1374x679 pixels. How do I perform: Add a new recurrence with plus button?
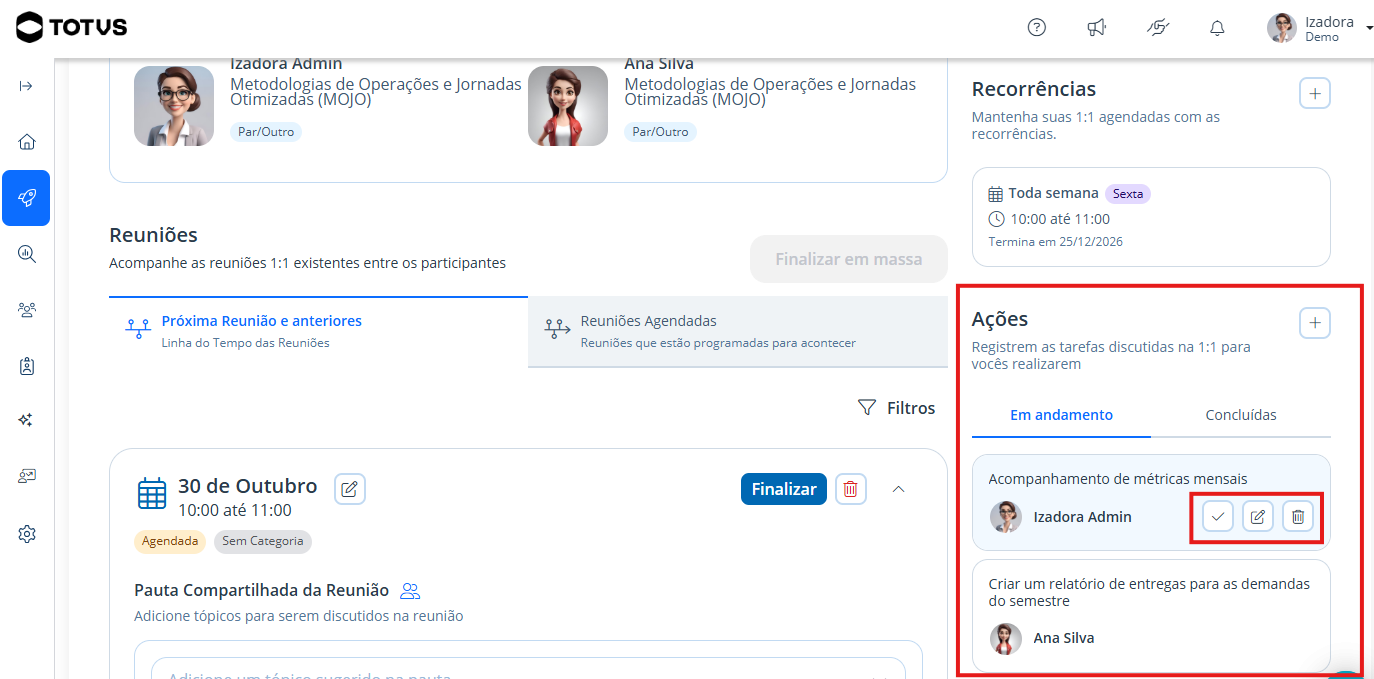coord(1315,93)
